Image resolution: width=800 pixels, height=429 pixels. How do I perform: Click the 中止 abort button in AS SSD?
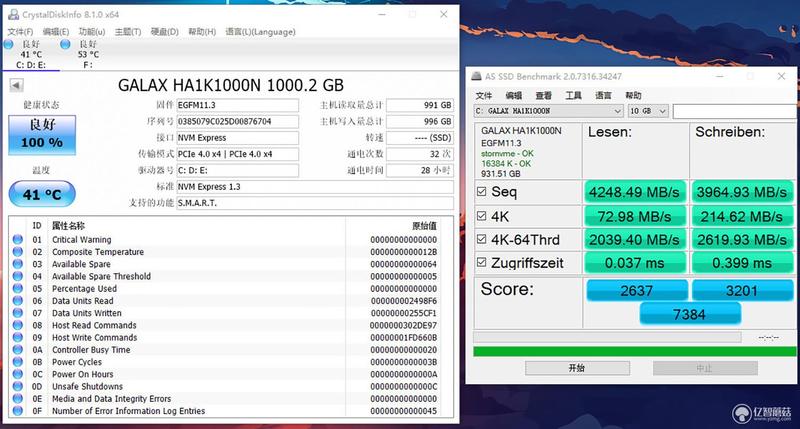pyautogui.click(x=705, y=368)
